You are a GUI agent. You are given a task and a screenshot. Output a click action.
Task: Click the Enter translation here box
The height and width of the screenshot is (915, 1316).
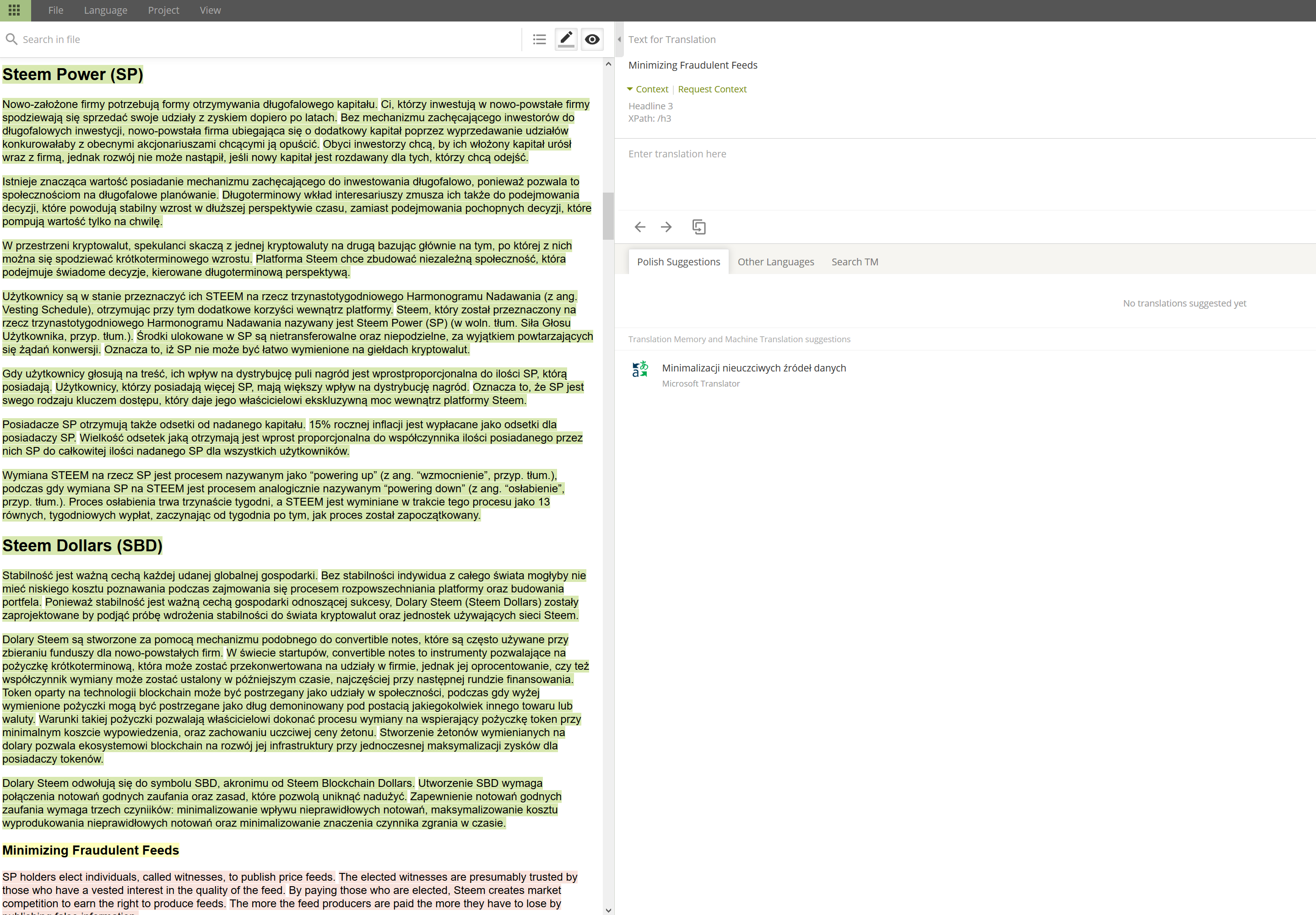click(965, 175)
